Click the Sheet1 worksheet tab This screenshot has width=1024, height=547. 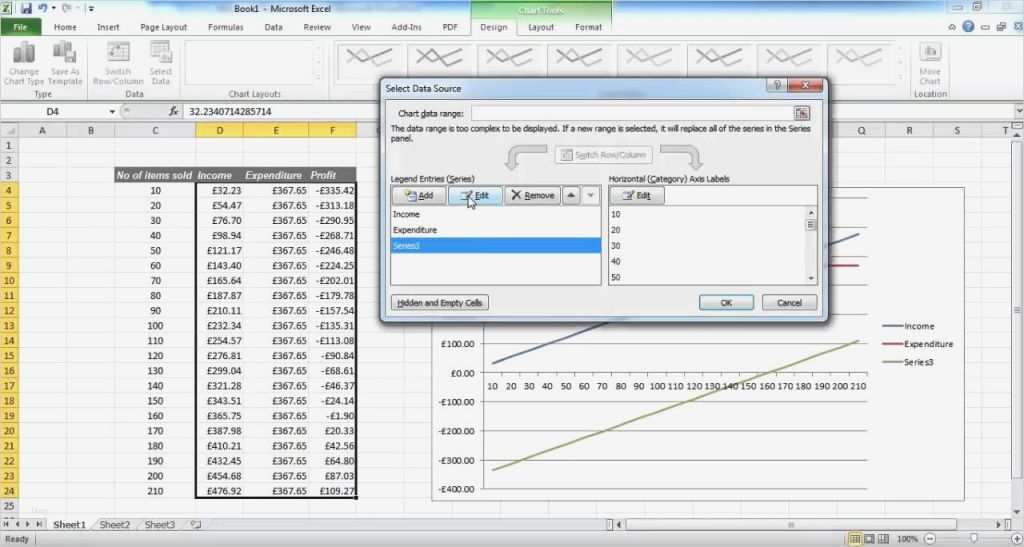pos(69,524)
